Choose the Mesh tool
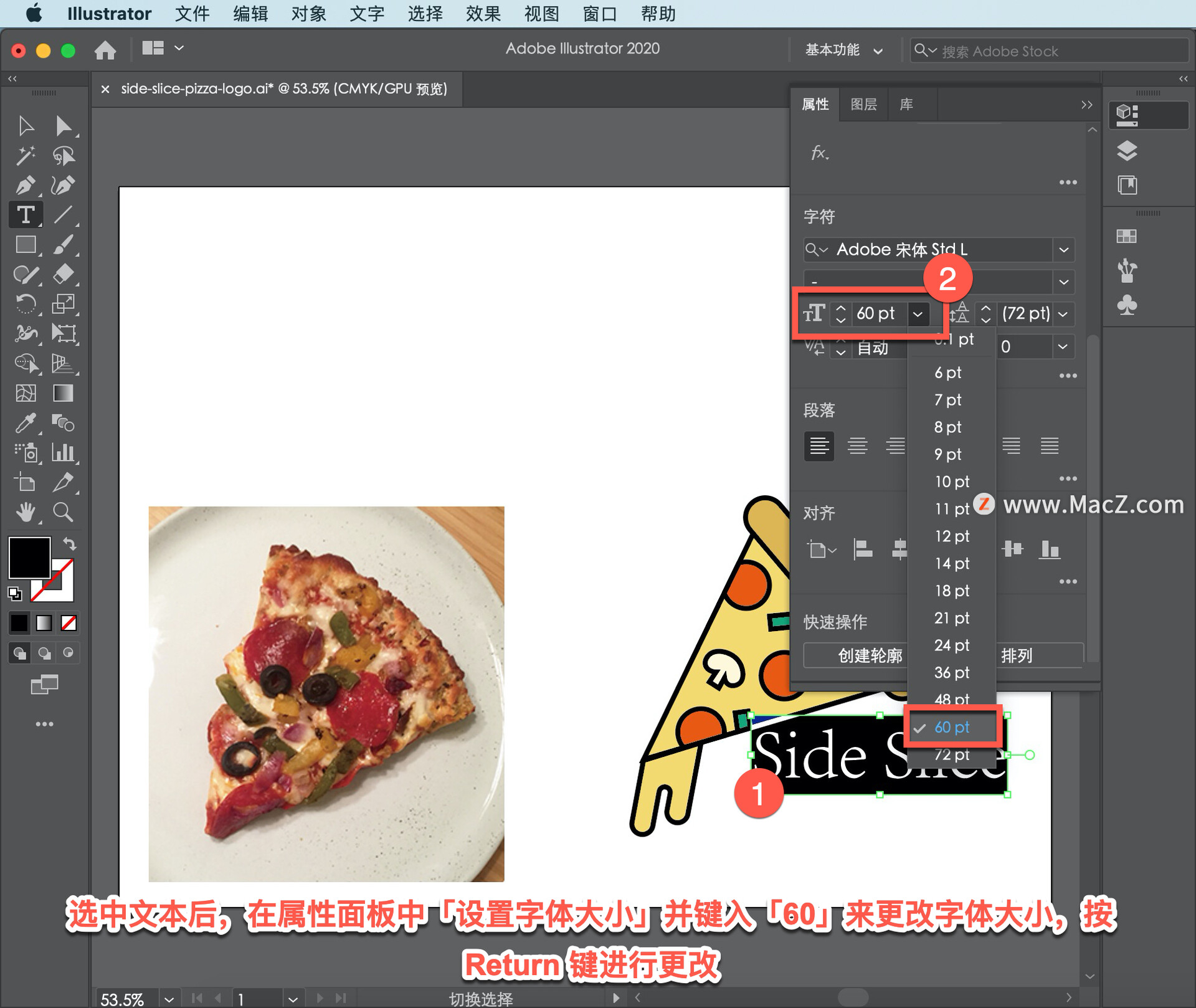Image resolution: width=1196 pixels, height=1008 pixels. (x=26, y=393)
